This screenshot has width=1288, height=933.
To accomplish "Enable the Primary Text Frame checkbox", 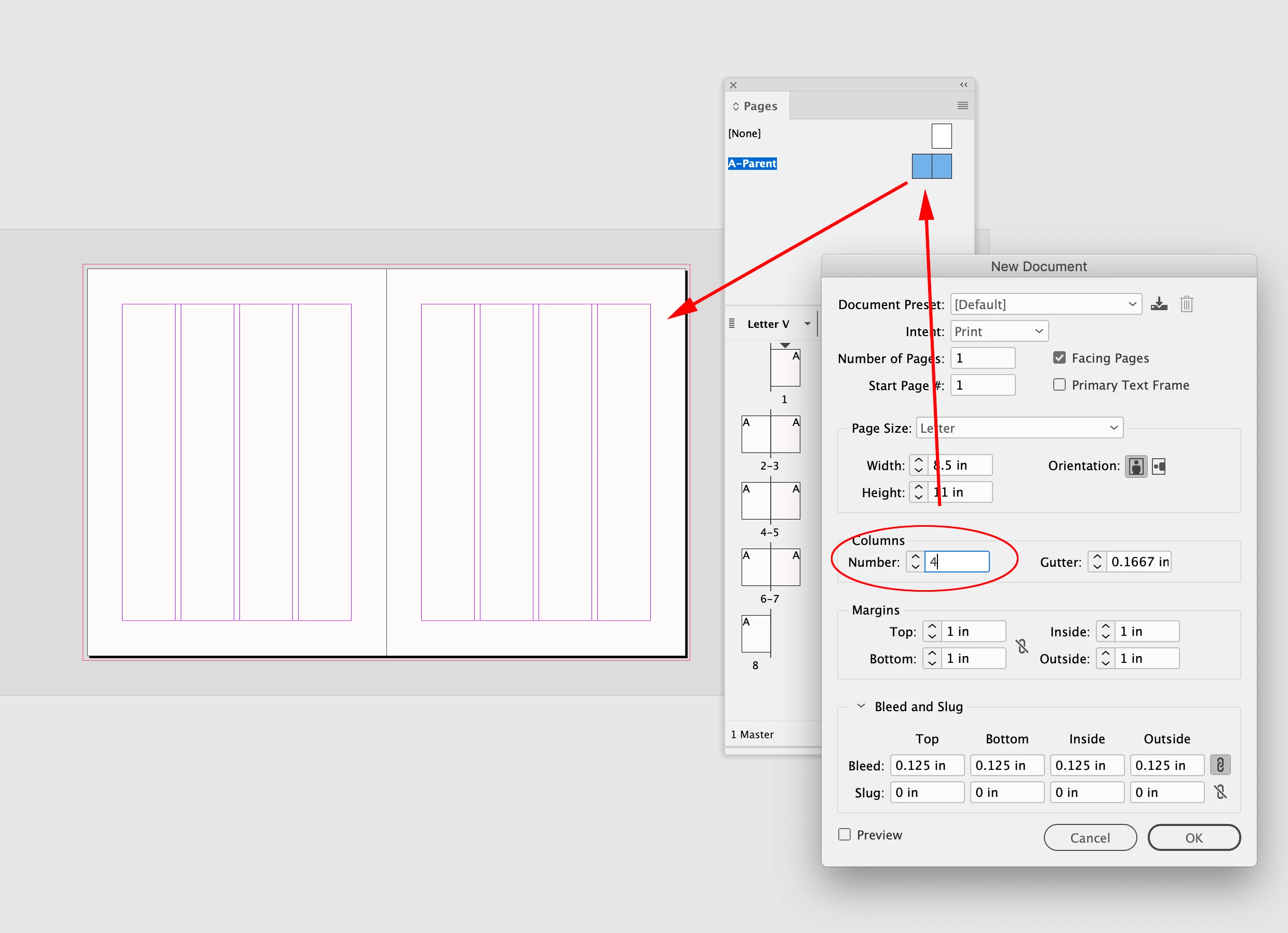I will pos(1059,384).
